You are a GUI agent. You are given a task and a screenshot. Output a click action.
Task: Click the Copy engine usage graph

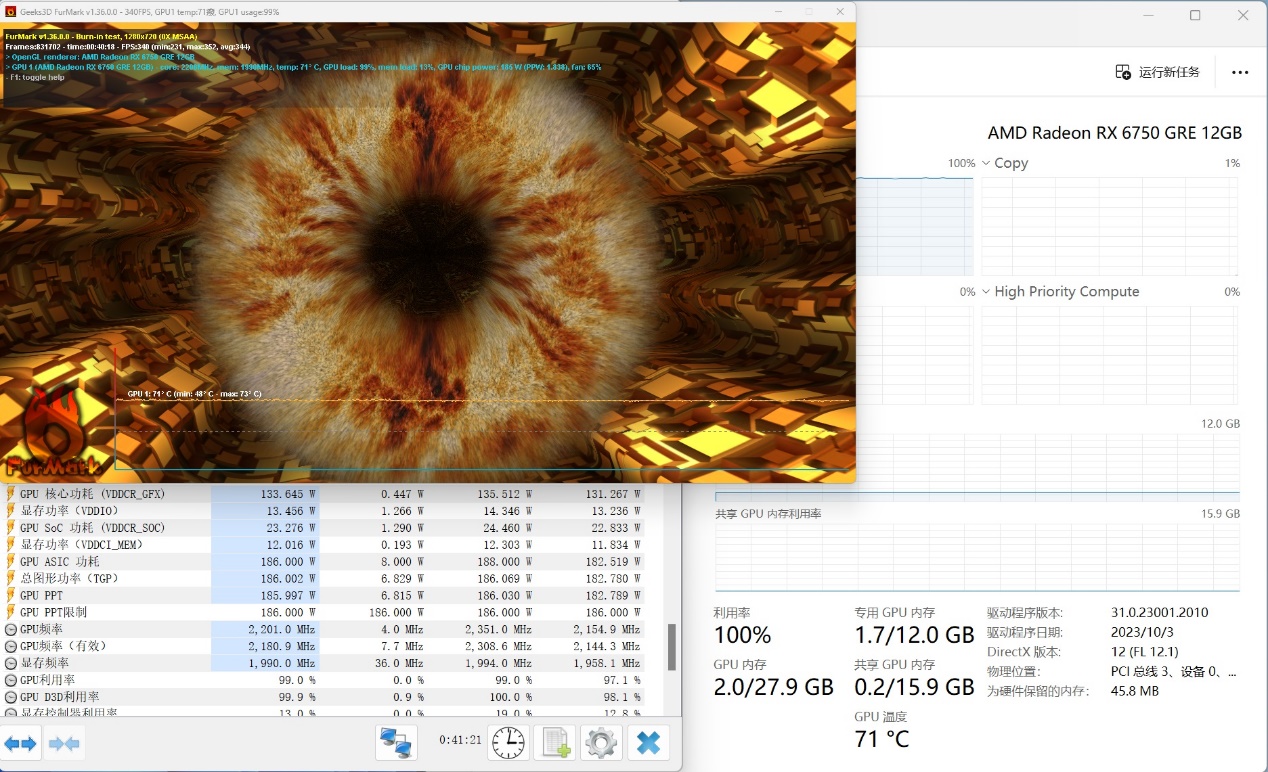point(1110,226)
